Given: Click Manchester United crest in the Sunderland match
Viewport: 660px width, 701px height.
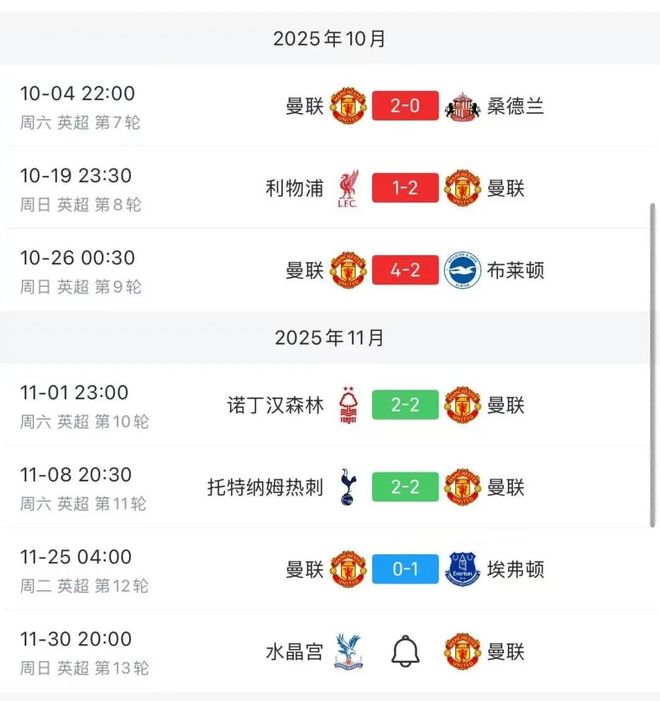Looking at the screenshot, I should [349, 106].
